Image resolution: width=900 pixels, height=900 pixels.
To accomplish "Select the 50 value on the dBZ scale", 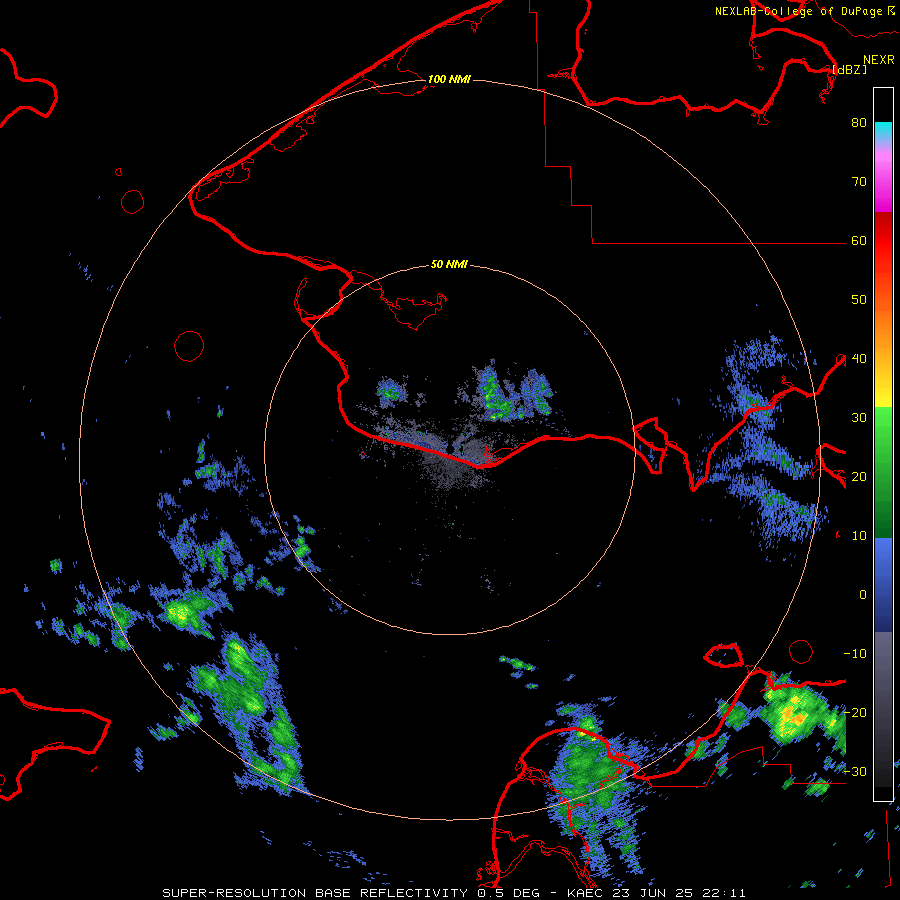I will click(859, 300).
